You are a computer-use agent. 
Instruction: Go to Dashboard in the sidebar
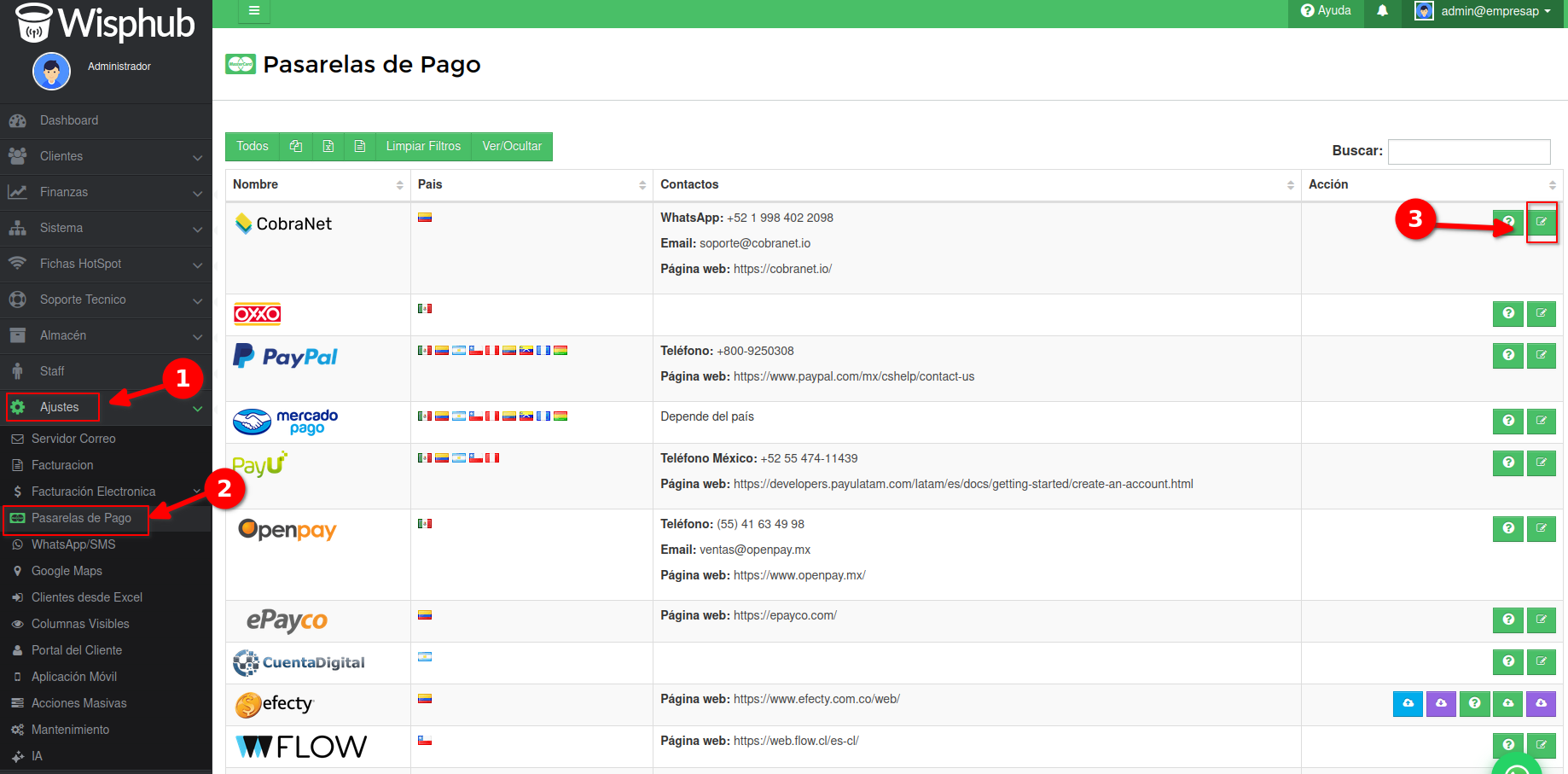click(x=68, y=120)
